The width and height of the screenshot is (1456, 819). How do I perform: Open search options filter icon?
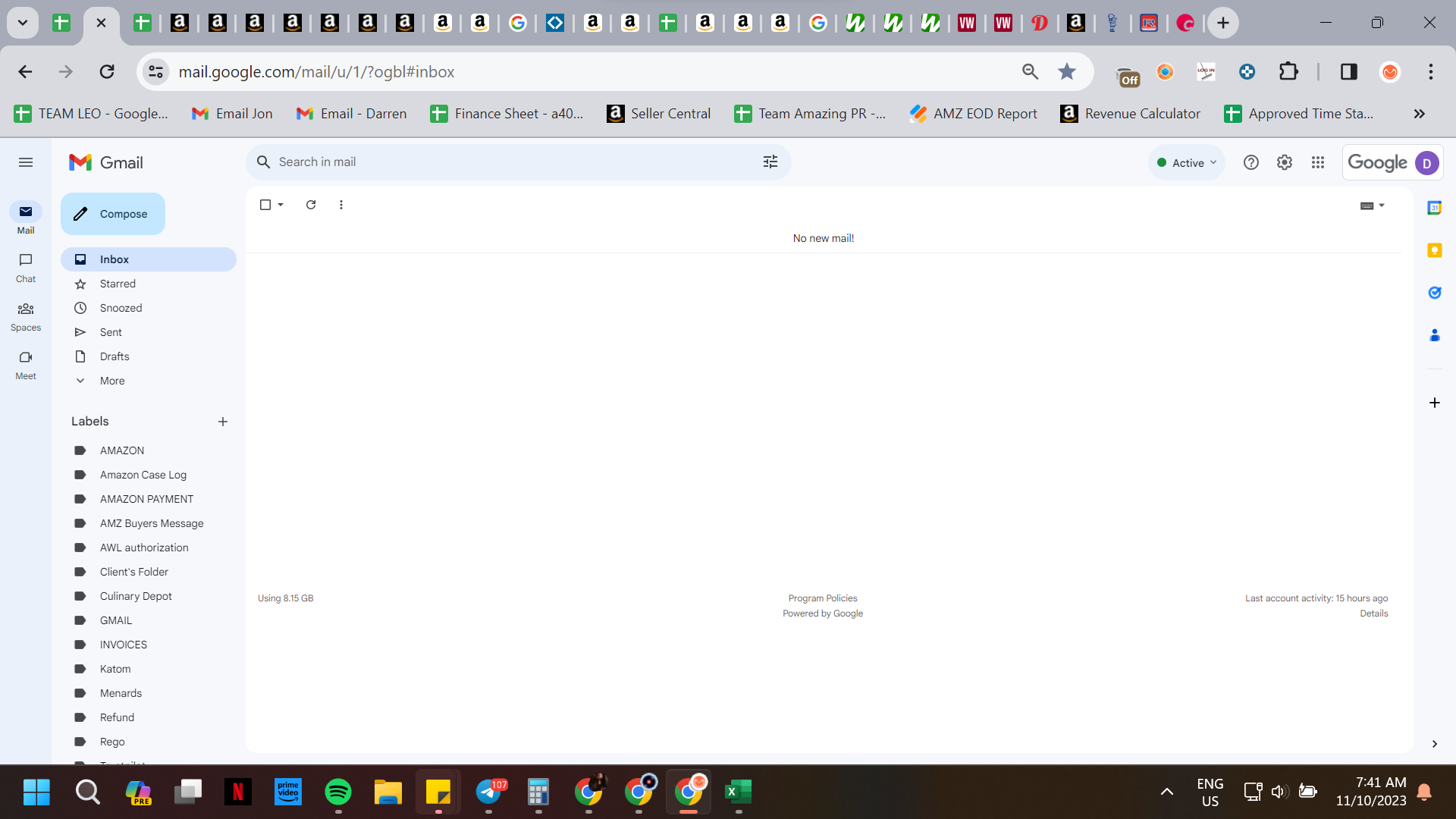[770, 162]
